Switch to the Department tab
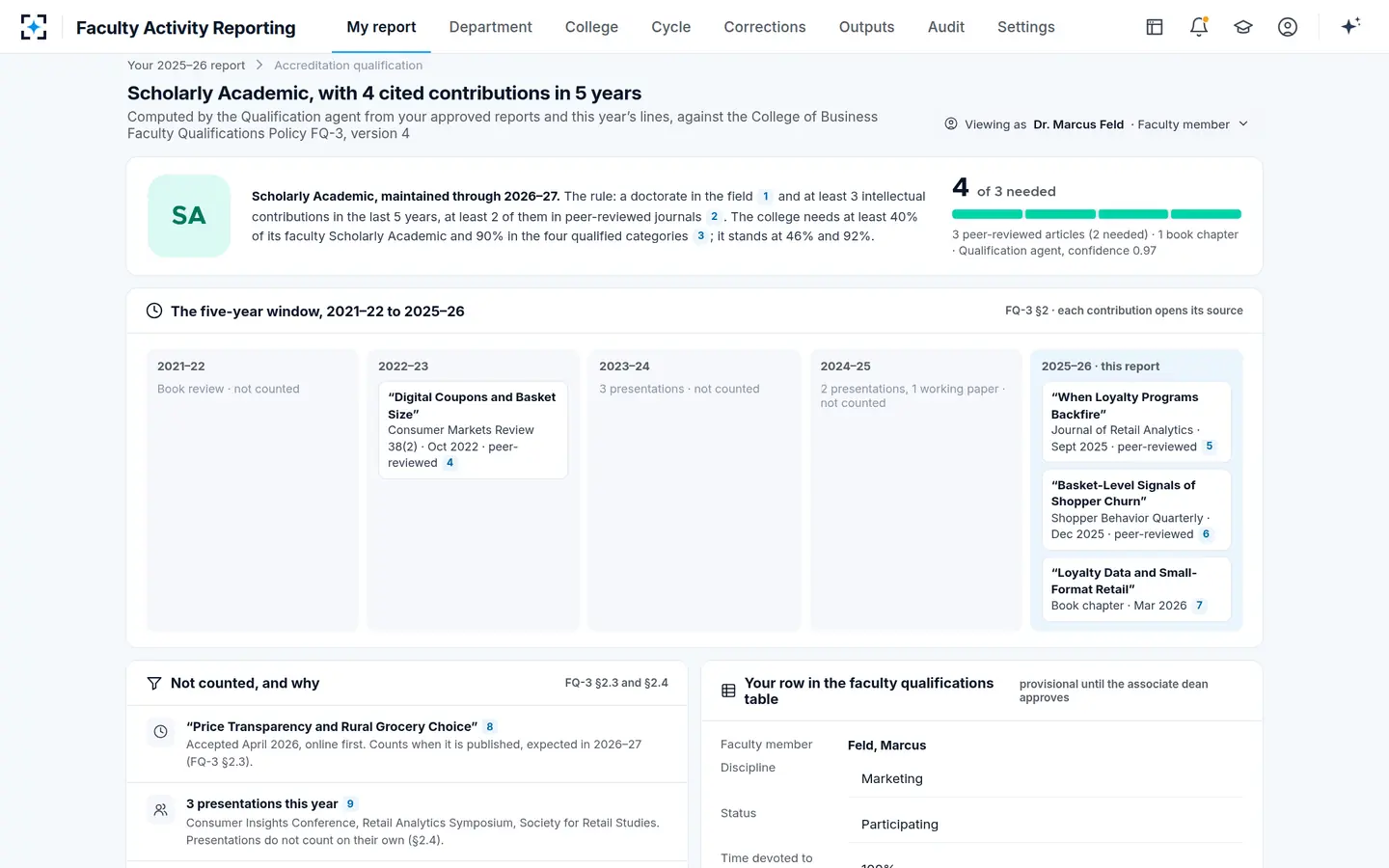 click(490, 27)
